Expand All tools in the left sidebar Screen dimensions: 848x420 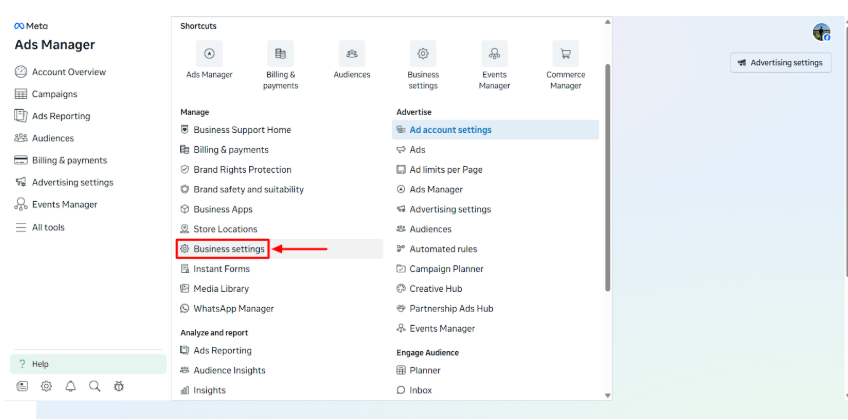[48, 227]
